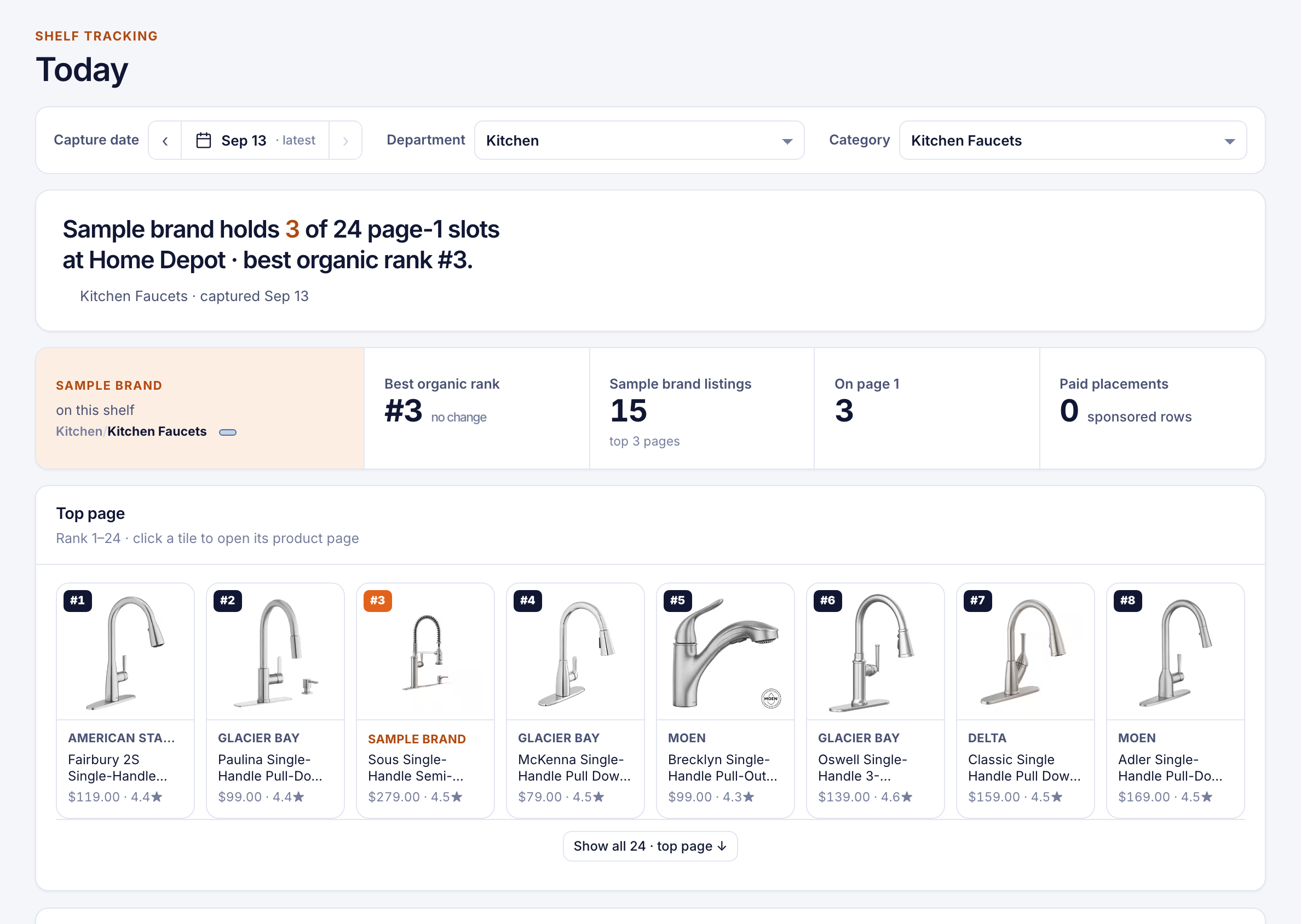Image resolution: width=1301 pixels, height=924 pixels.
Task: Click Sample brand listings 15 value
Action: click(628, 411)
